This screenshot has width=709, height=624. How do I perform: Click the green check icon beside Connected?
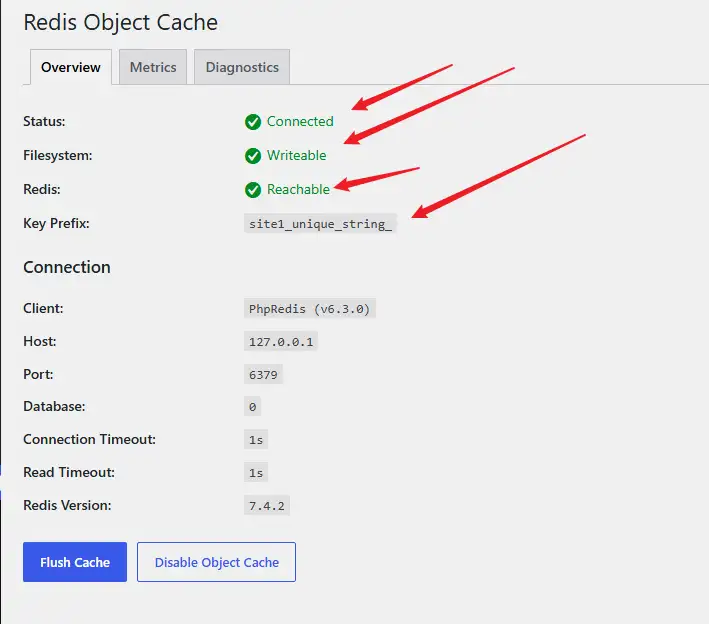(253, 122)
